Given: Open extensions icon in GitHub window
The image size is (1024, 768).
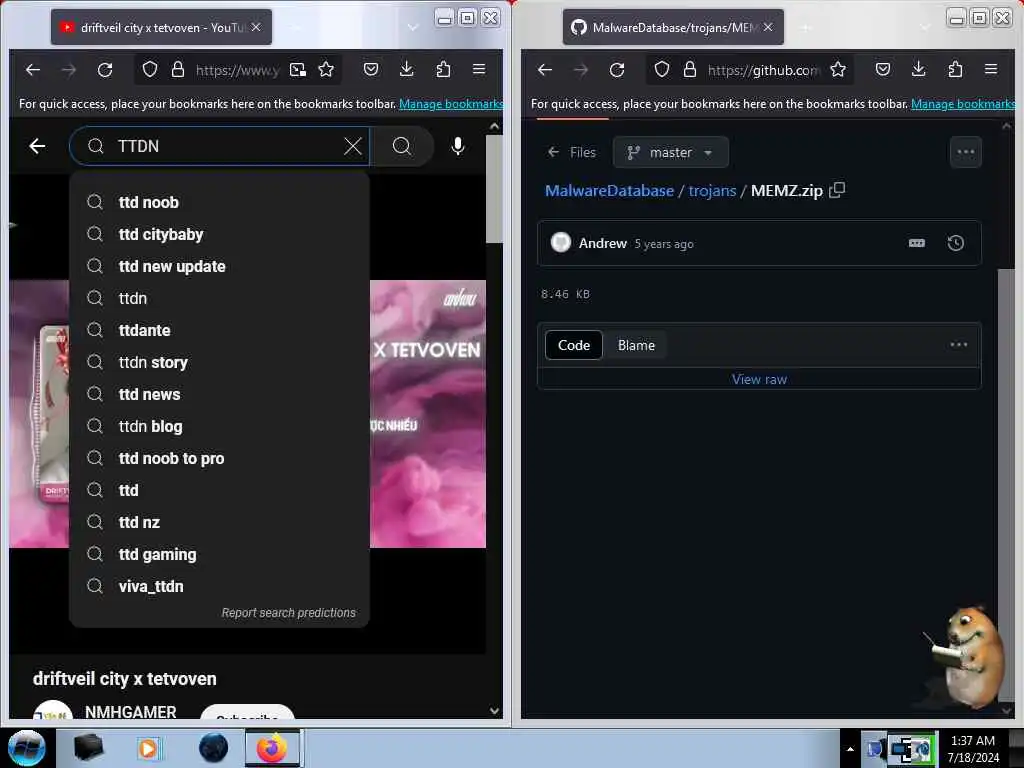Looking at the screenshot, I should click(955, 69).
